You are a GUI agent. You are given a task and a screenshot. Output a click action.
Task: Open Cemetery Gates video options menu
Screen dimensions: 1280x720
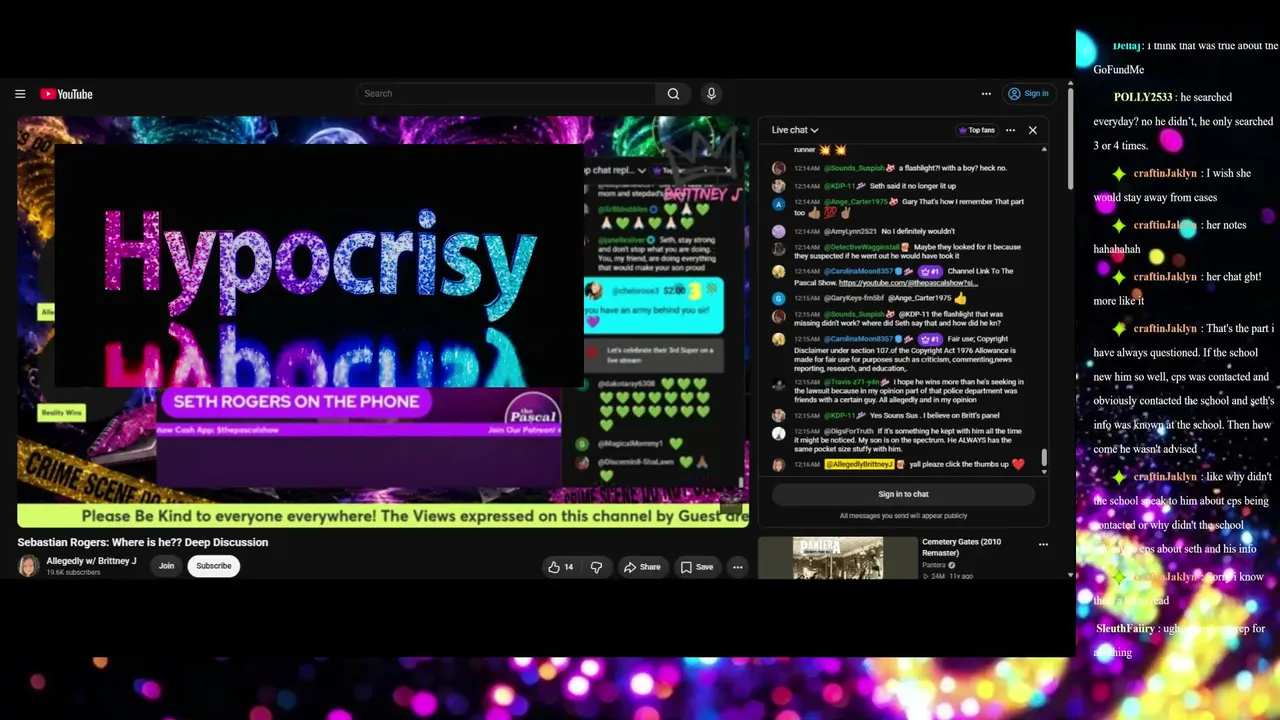pyautogui.click(x=1043, y=545)
